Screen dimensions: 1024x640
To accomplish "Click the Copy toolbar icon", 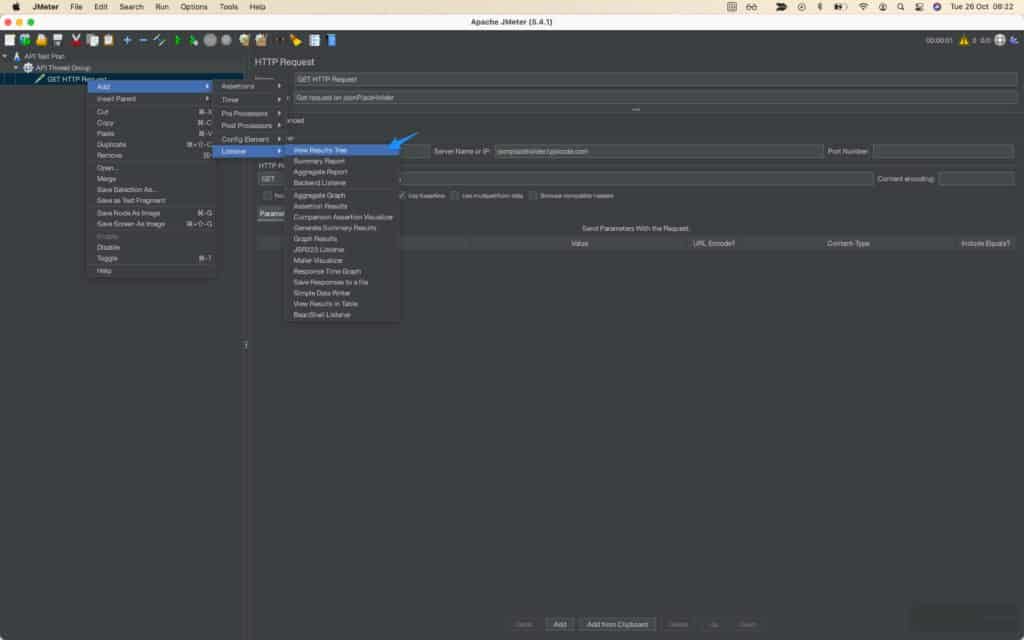I will coord(93,40).
